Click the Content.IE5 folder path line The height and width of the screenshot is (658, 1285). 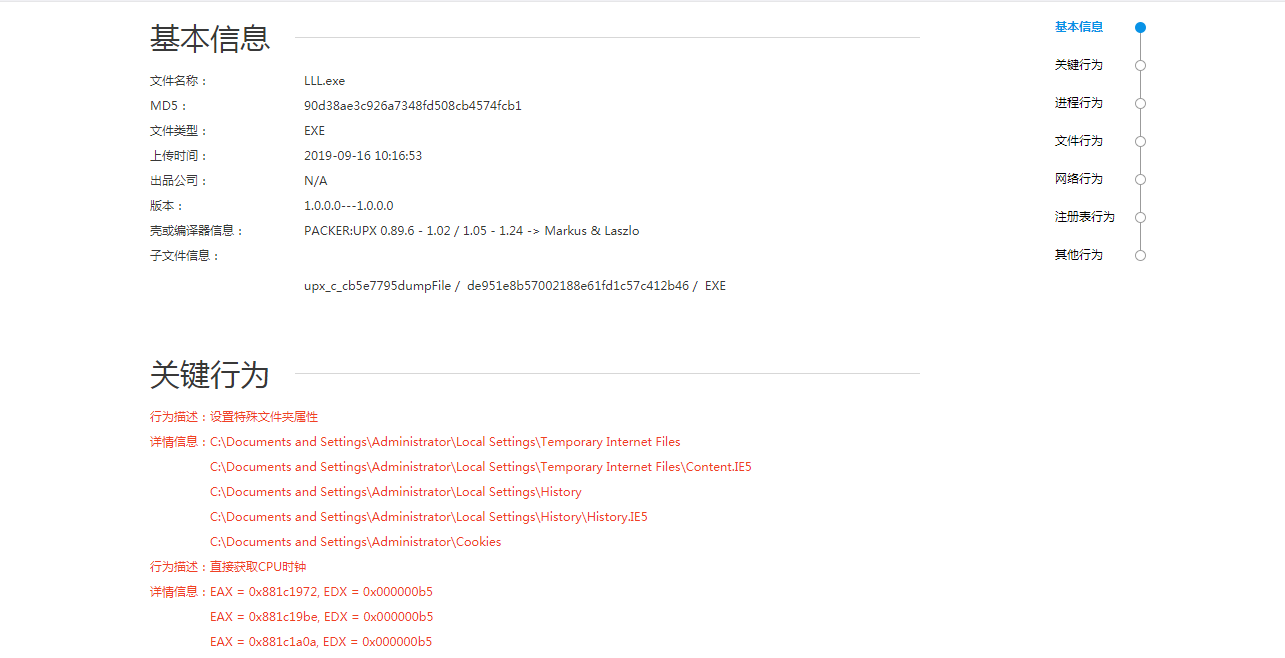click(480, 467)
